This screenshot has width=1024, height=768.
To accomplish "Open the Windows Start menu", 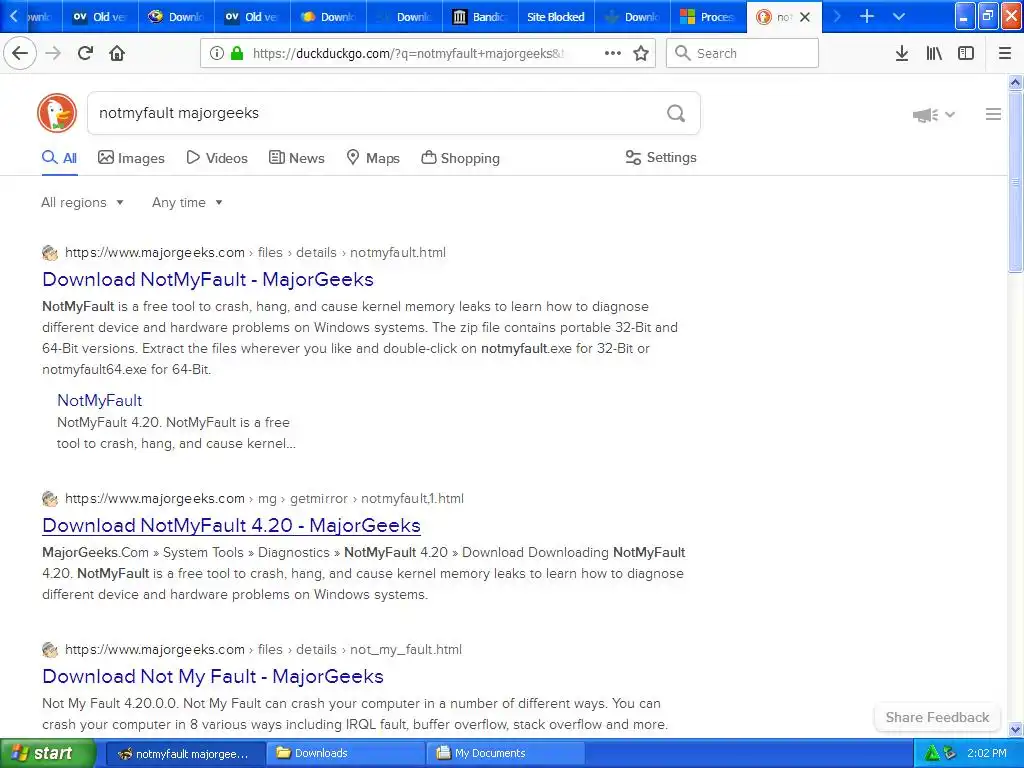I will (47, 754).
